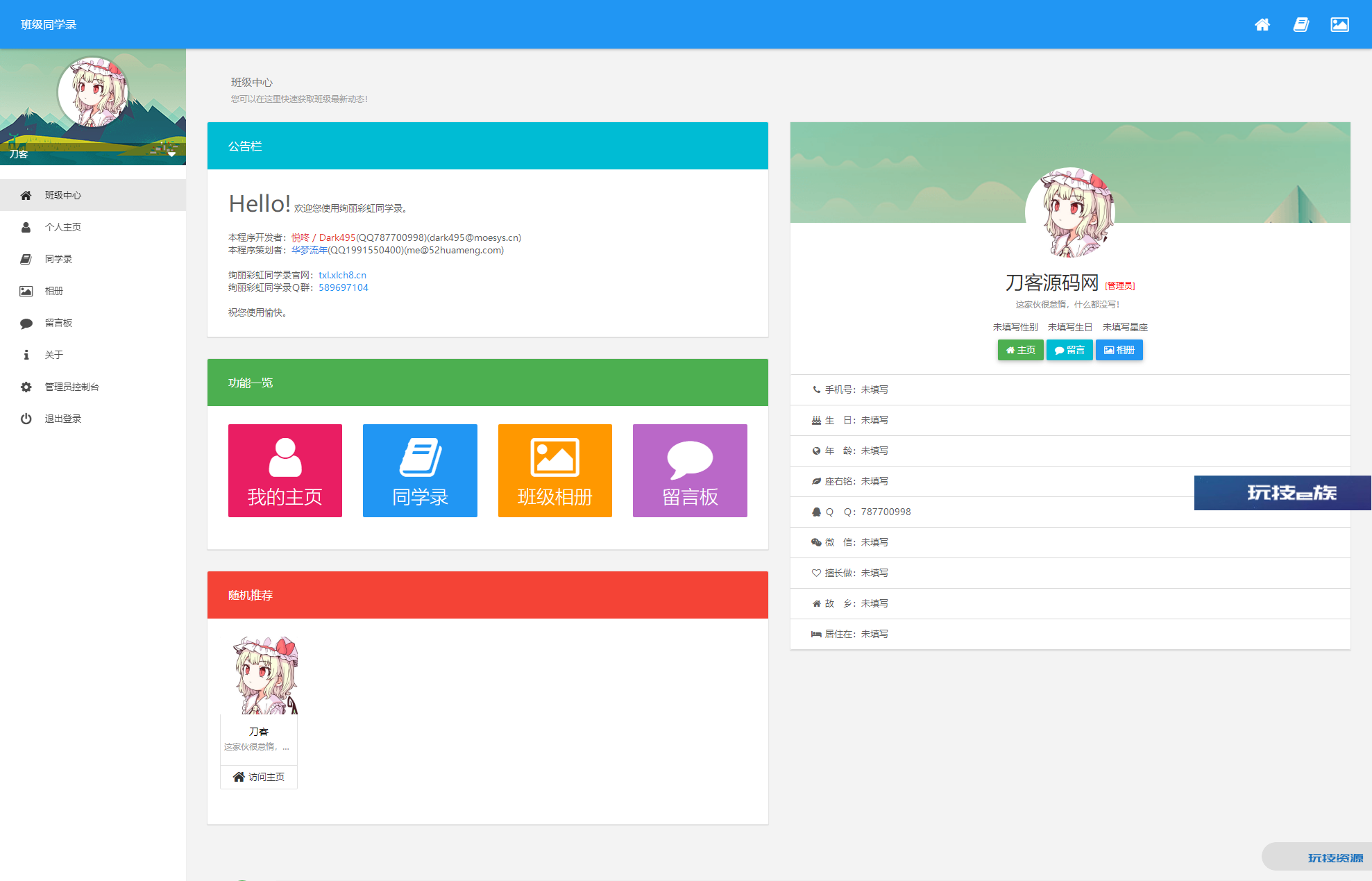Click the 管理员 red badge
The width and height of the screenshot is (1372, 881).
(1120, 285)
